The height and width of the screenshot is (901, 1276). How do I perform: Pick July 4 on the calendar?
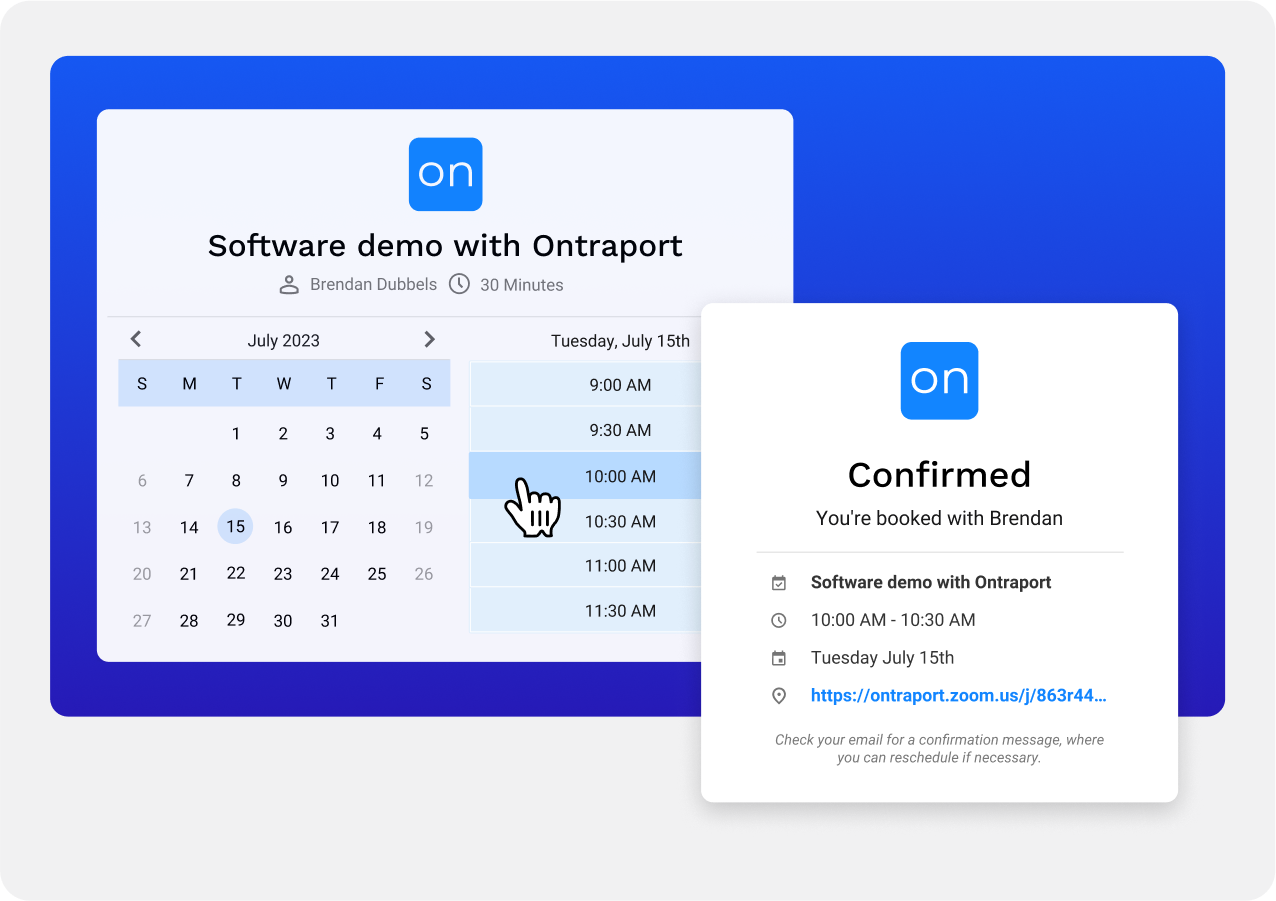tap(377, 434)
